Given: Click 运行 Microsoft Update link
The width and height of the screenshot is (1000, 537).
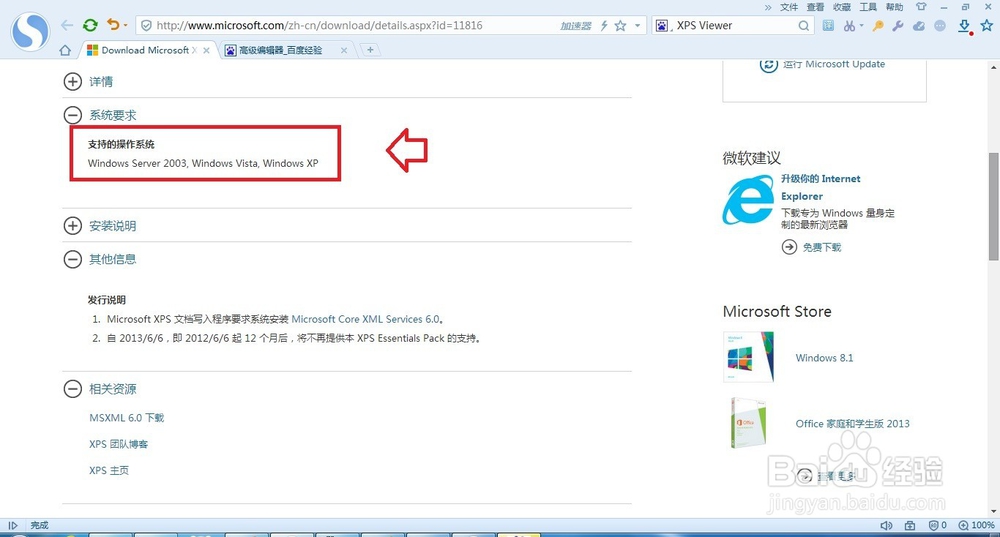Looking at the screenshot, I should [834, 64].
